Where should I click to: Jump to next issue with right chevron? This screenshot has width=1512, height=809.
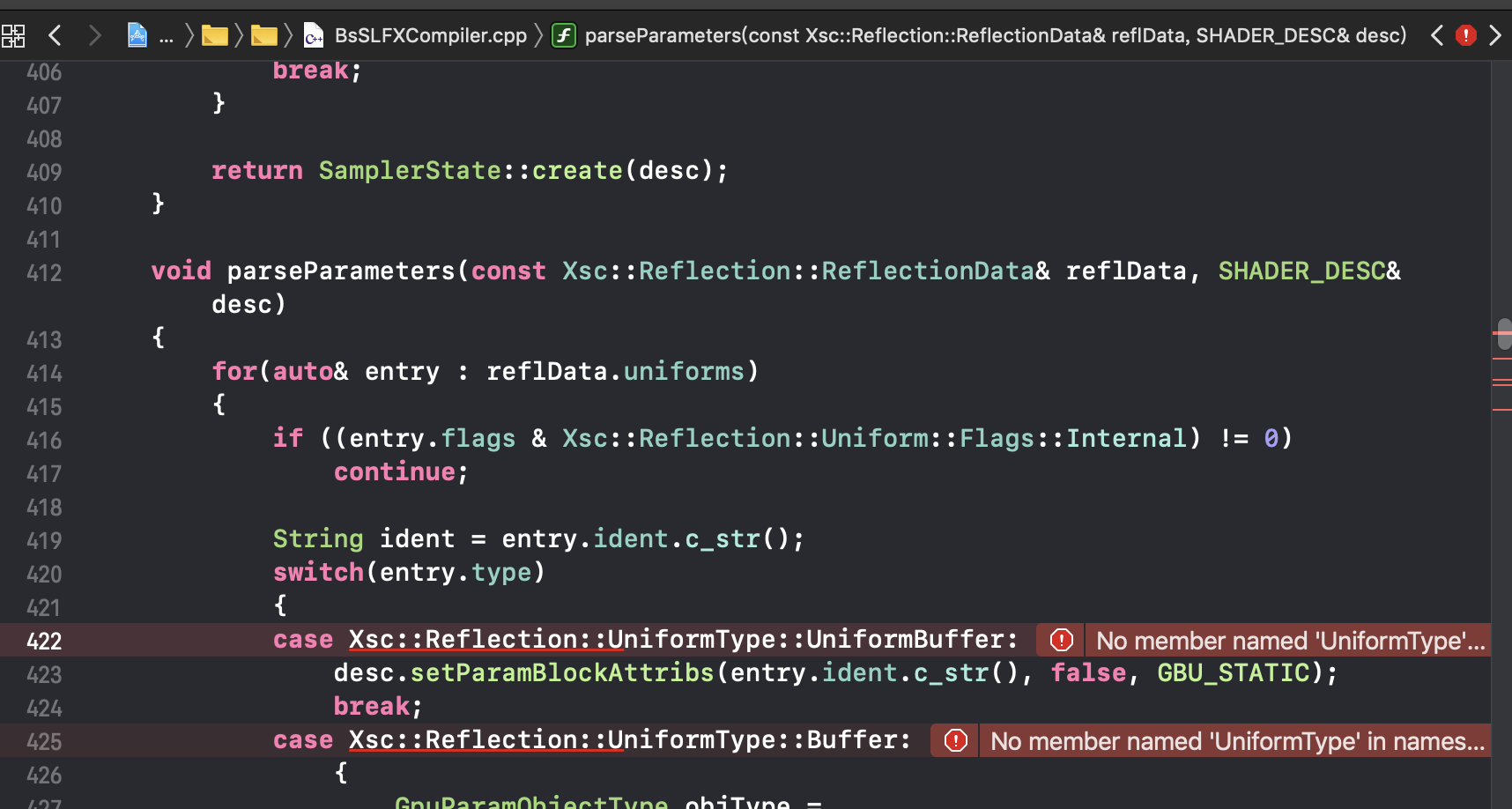pos(1495,35)
